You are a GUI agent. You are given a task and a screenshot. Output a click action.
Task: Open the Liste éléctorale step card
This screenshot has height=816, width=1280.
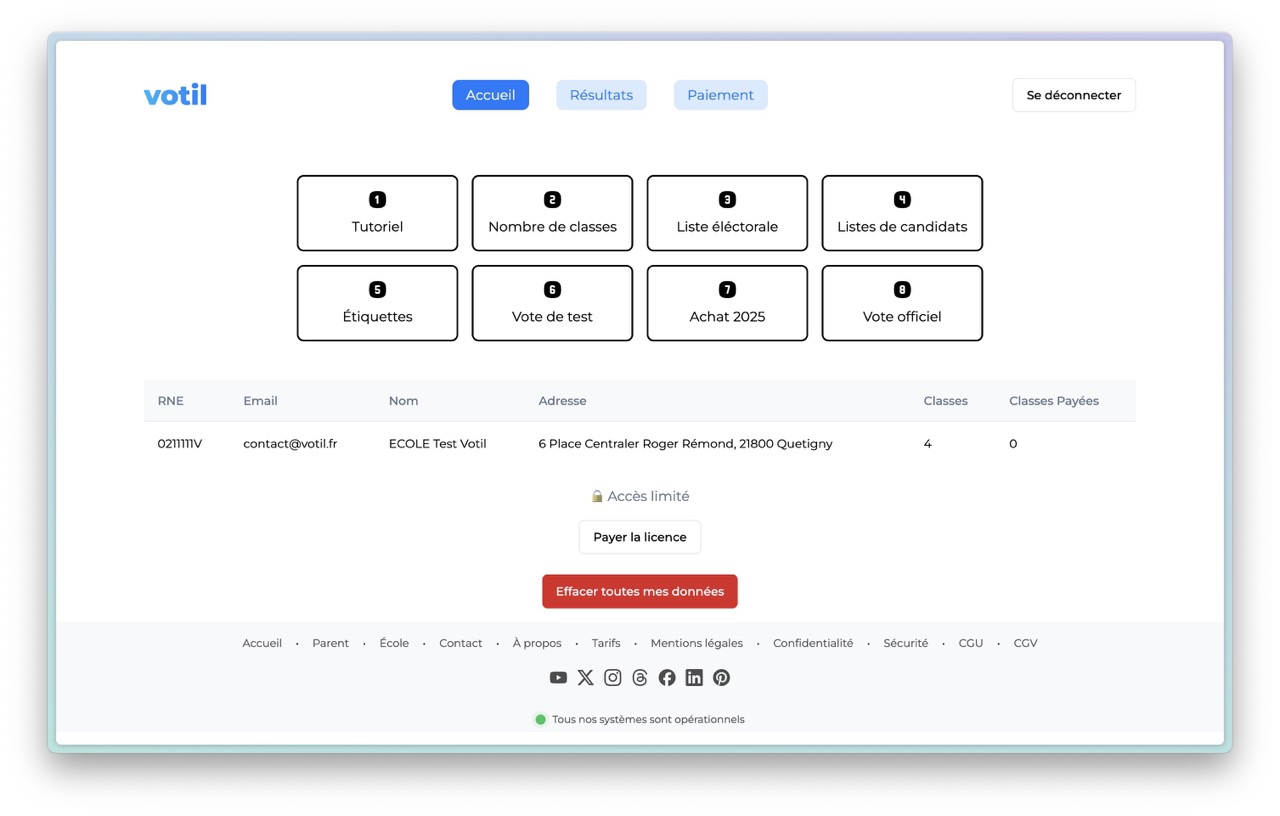pyautogui.click(x=727, y=213)
